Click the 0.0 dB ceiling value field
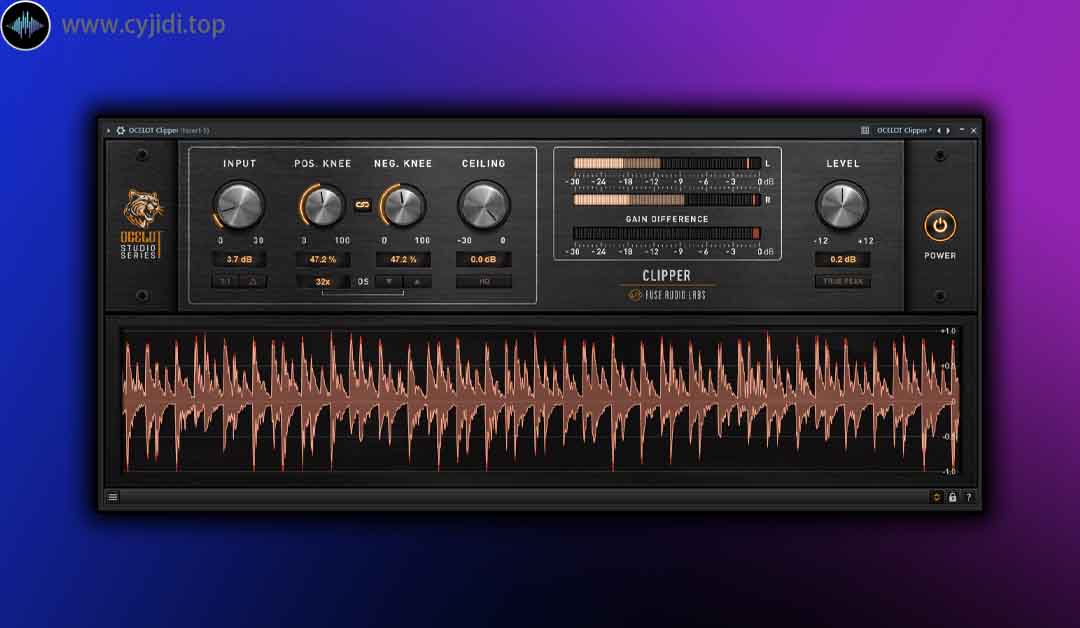1080x628 pixels. tap(484, 260)
